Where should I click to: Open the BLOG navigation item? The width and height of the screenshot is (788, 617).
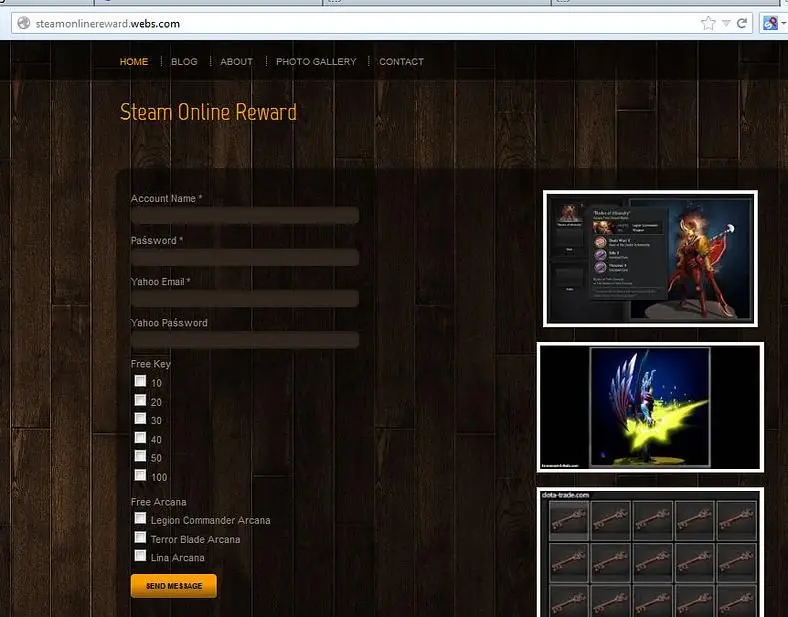coord(184,62)
